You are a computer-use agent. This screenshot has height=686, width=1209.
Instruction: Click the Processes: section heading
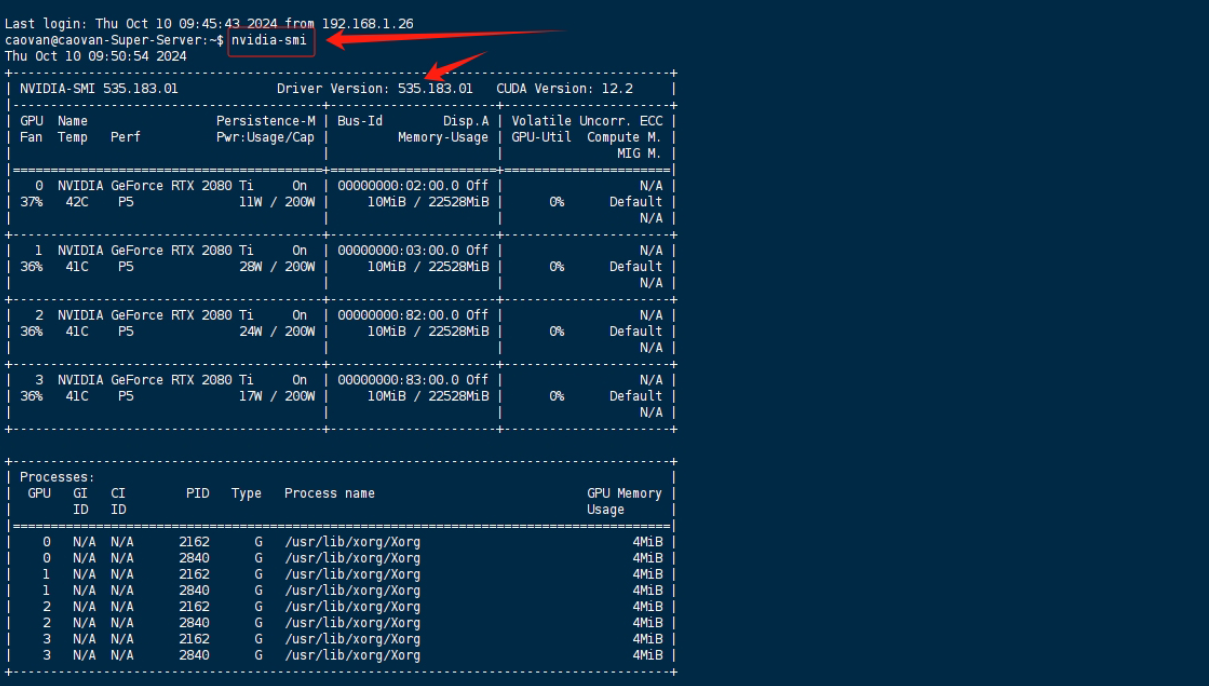(x=57, y=477)
